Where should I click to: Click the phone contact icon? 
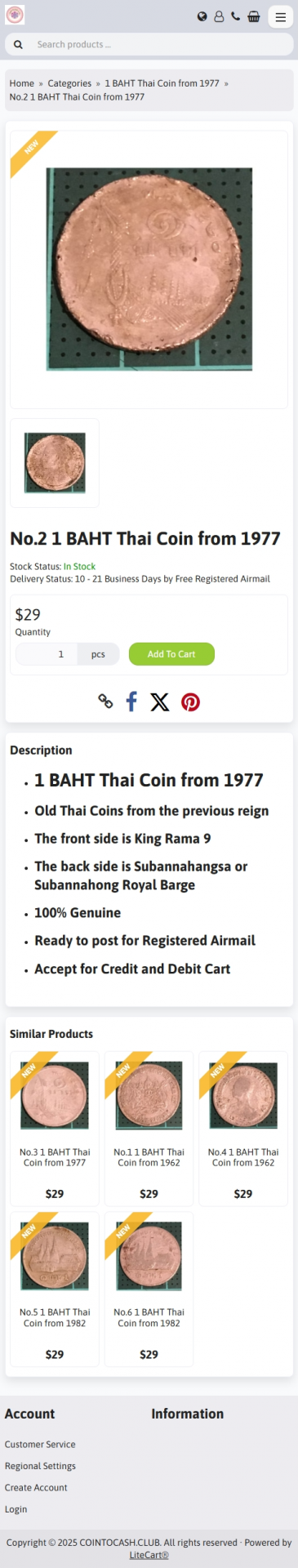click(235, 16)
